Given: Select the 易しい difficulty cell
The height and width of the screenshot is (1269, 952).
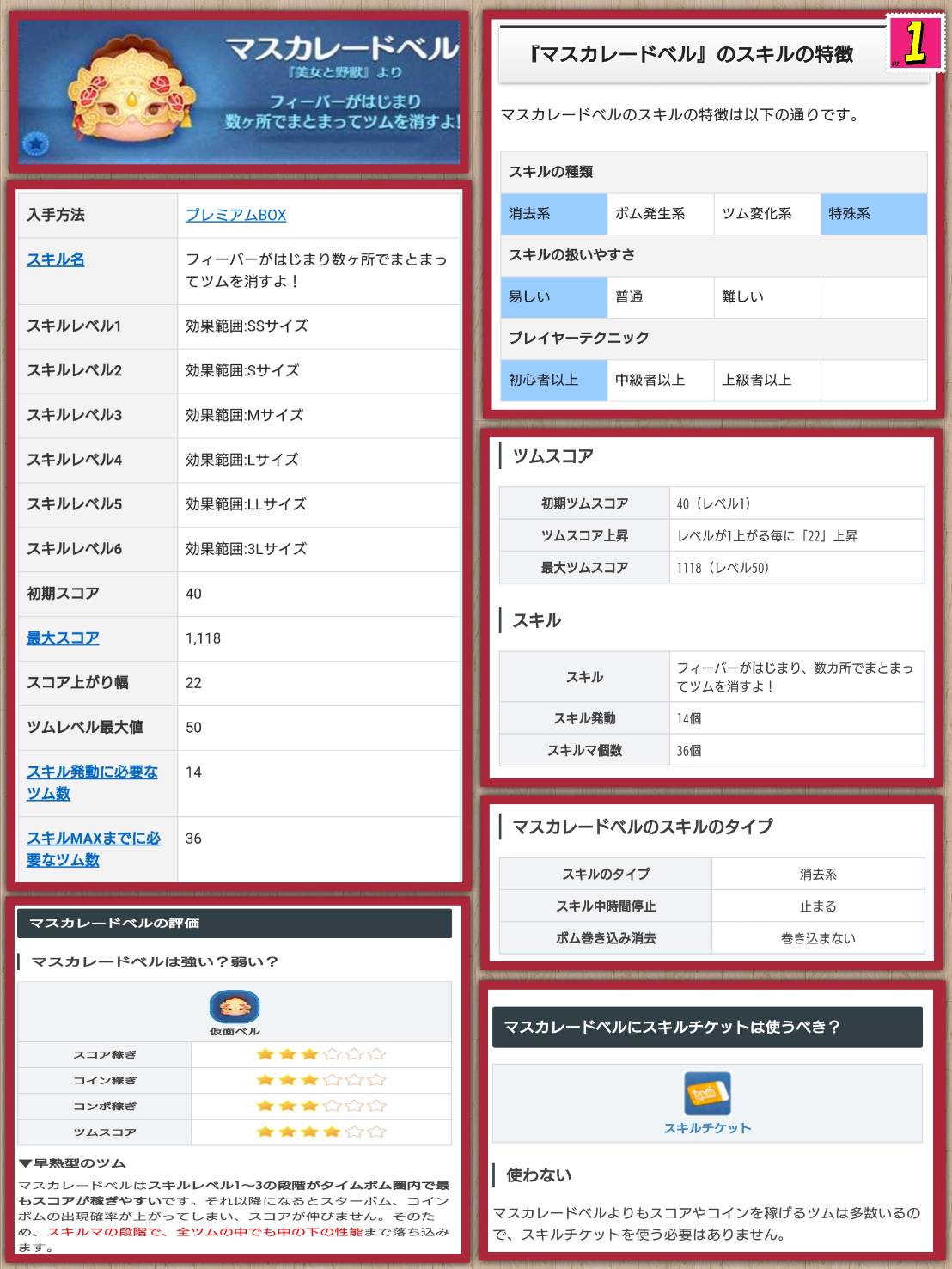Looking at the screenshot, I should [553, 297].
